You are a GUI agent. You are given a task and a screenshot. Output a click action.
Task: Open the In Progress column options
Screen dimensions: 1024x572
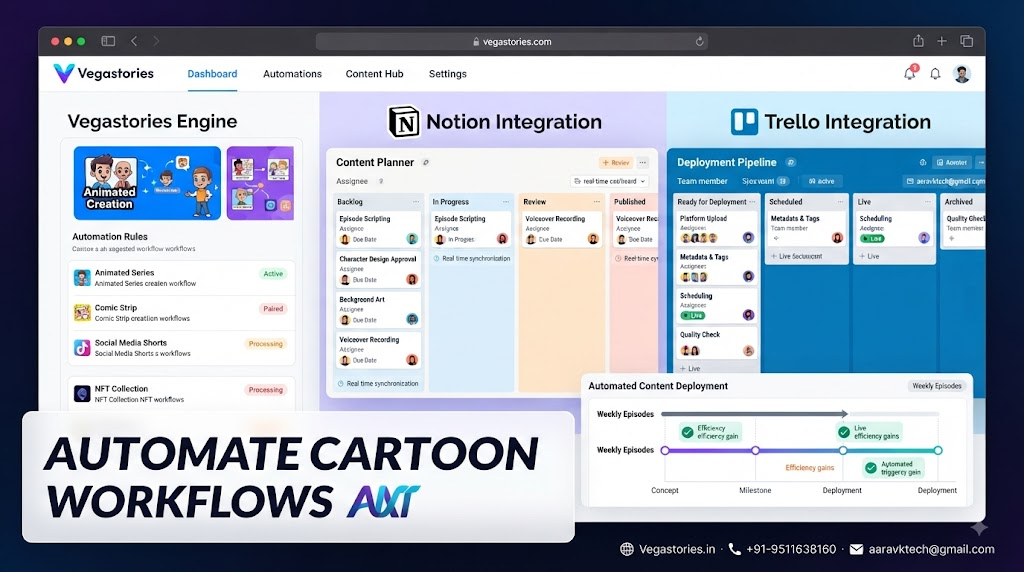506,202
